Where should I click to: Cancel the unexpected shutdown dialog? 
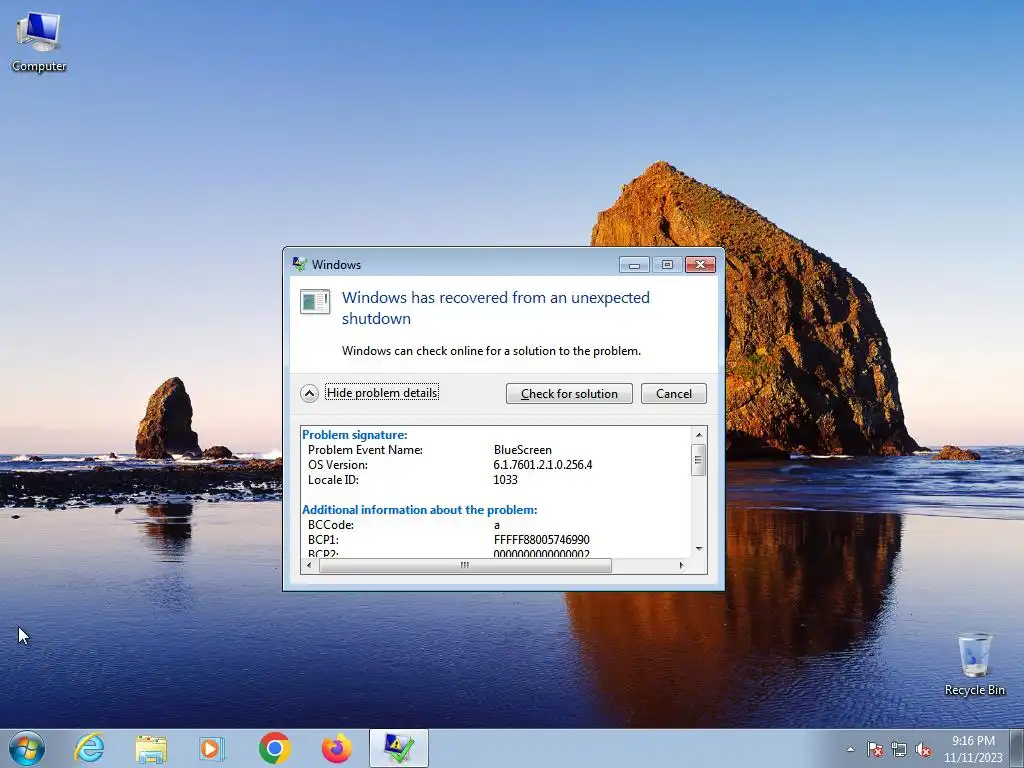tap(673, 393)
